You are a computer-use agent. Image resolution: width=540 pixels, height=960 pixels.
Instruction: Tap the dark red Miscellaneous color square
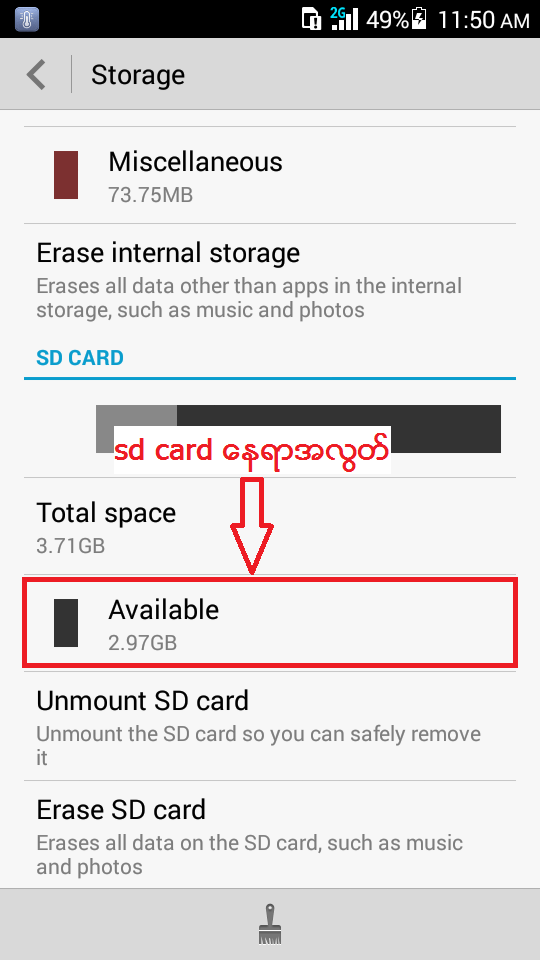[66, 175]
